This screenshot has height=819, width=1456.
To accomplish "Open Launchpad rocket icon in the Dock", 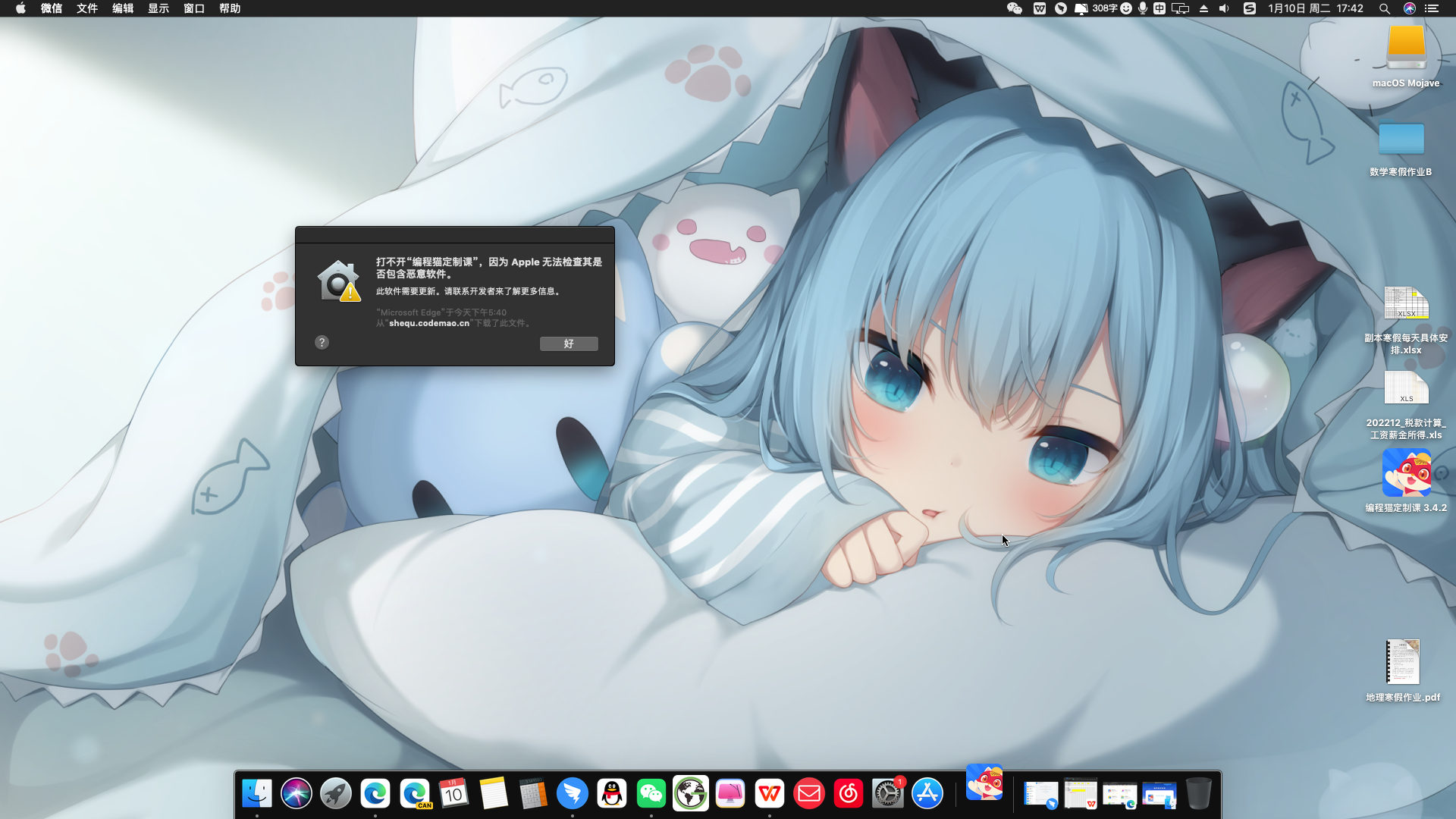I will pyautogui.click(x=336, y=794).
